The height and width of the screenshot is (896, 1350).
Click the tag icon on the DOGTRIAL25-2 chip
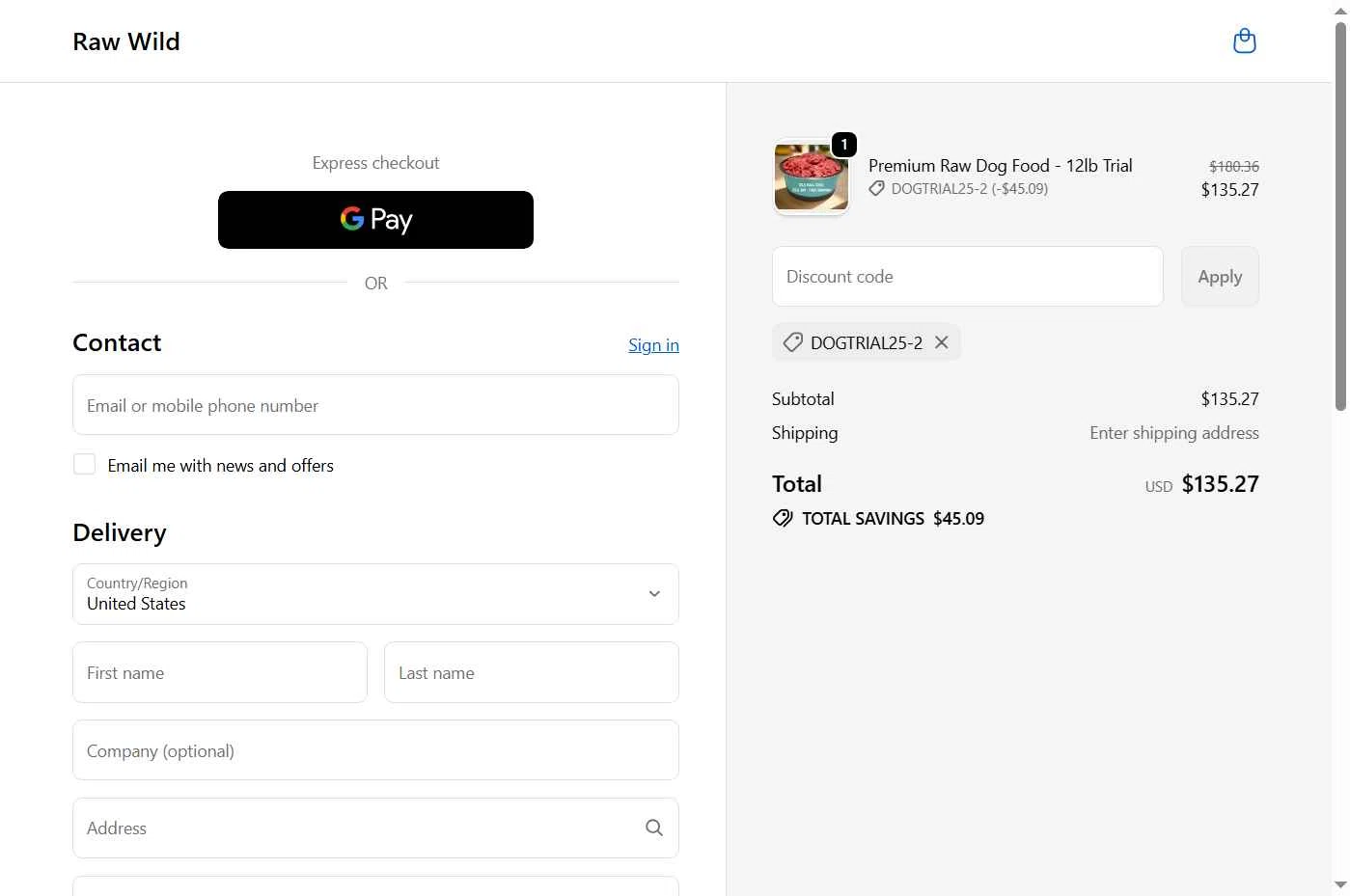(793, 342)
